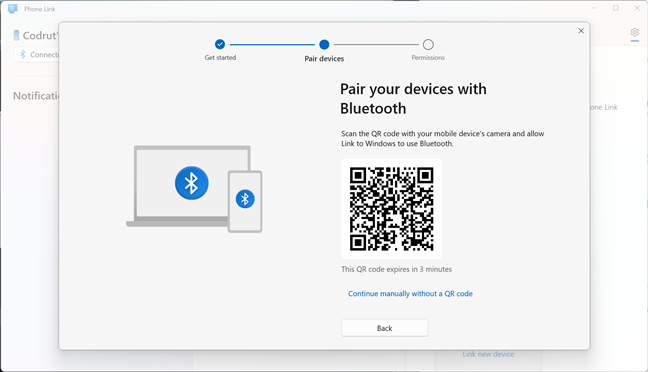Close the pairing dialog with the X

pos(581,31)
